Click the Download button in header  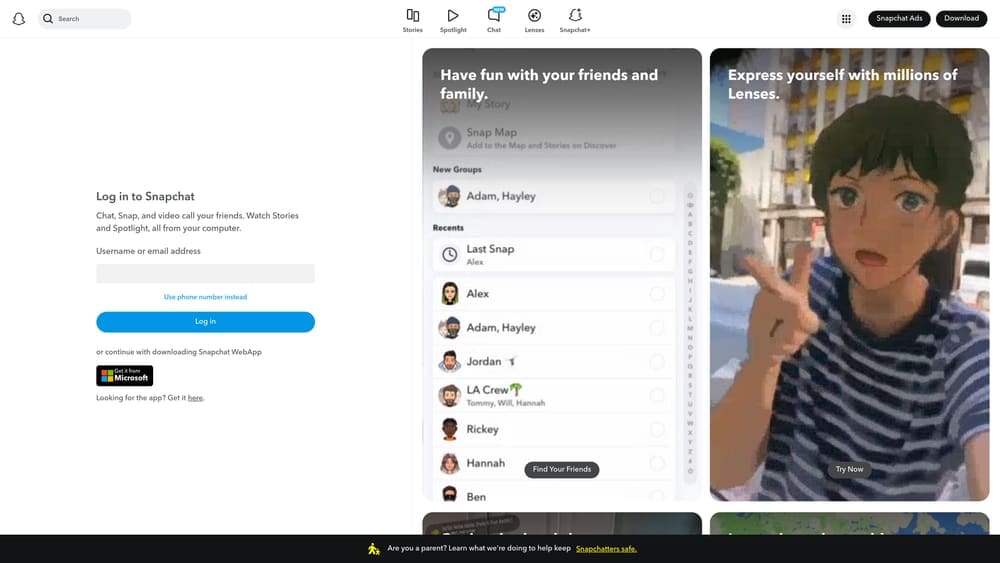click(961, 19)
